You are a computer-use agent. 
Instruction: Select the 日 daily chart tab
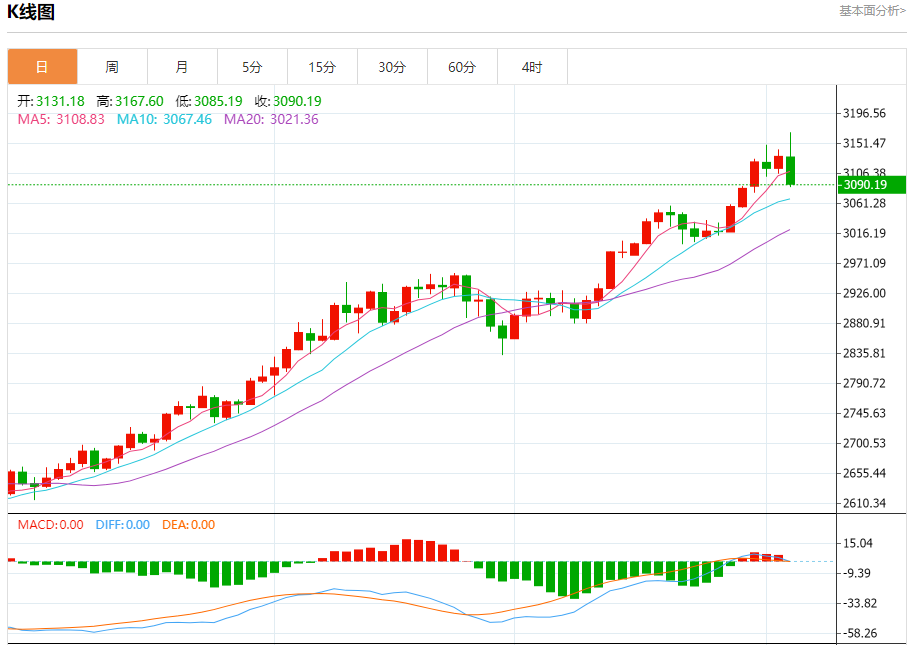coord(43,67)
